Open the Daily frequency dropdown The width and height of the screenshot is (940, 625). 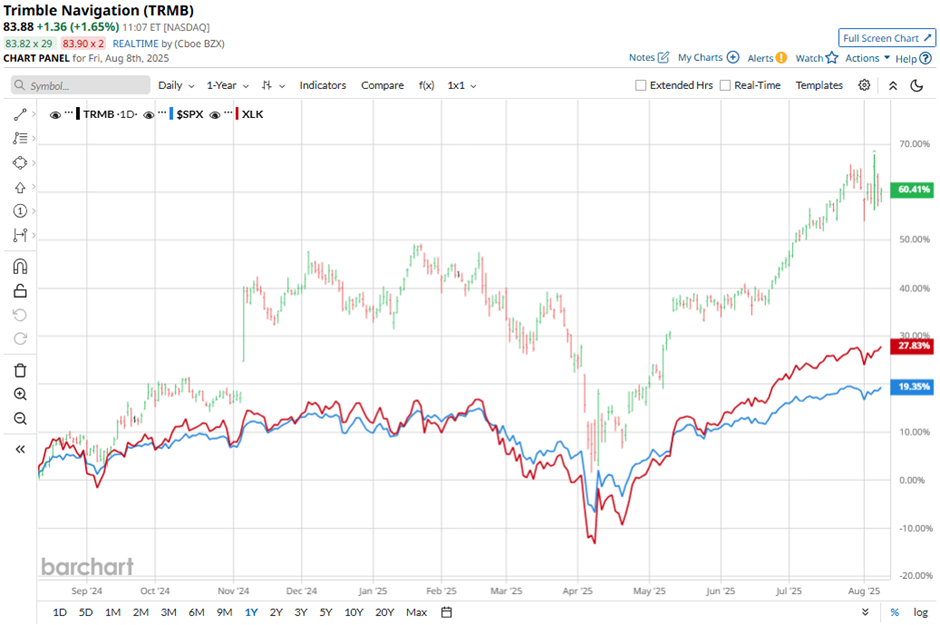coord(176,86)
